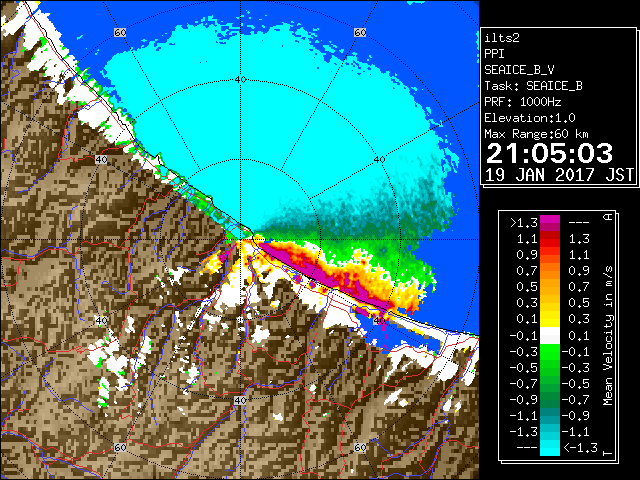Pick the bright green band in the color scale

(x=550, y=351)
